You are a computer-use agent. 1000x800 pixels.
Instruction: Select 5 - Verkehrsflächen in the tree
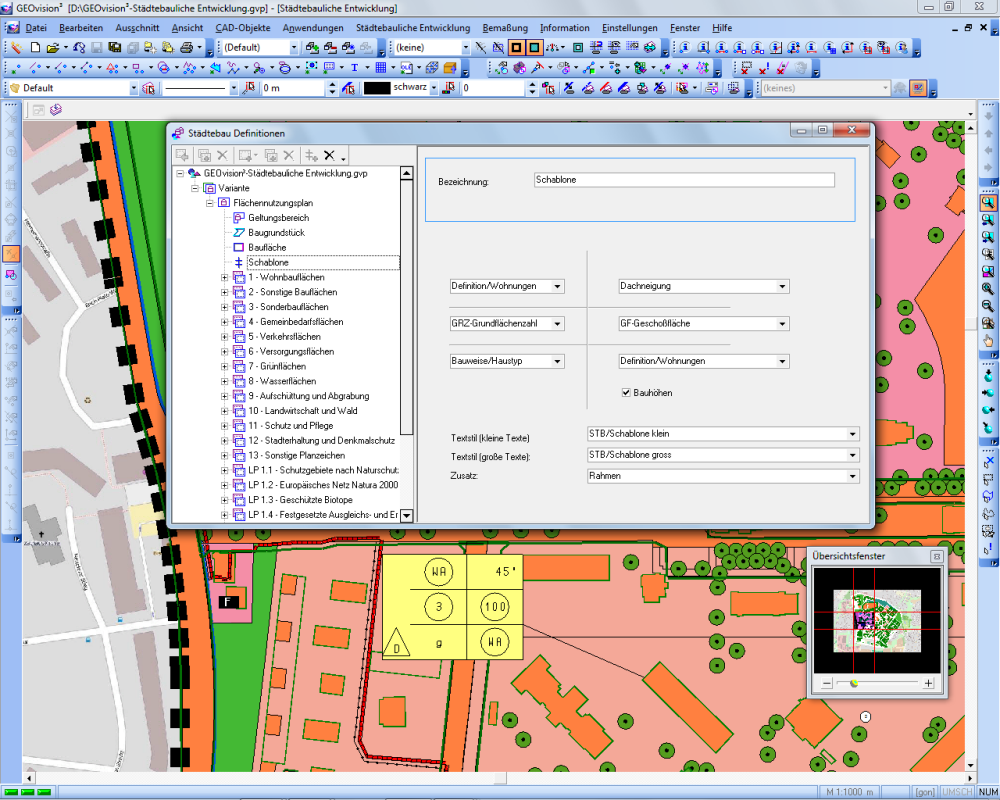[284, 336]
